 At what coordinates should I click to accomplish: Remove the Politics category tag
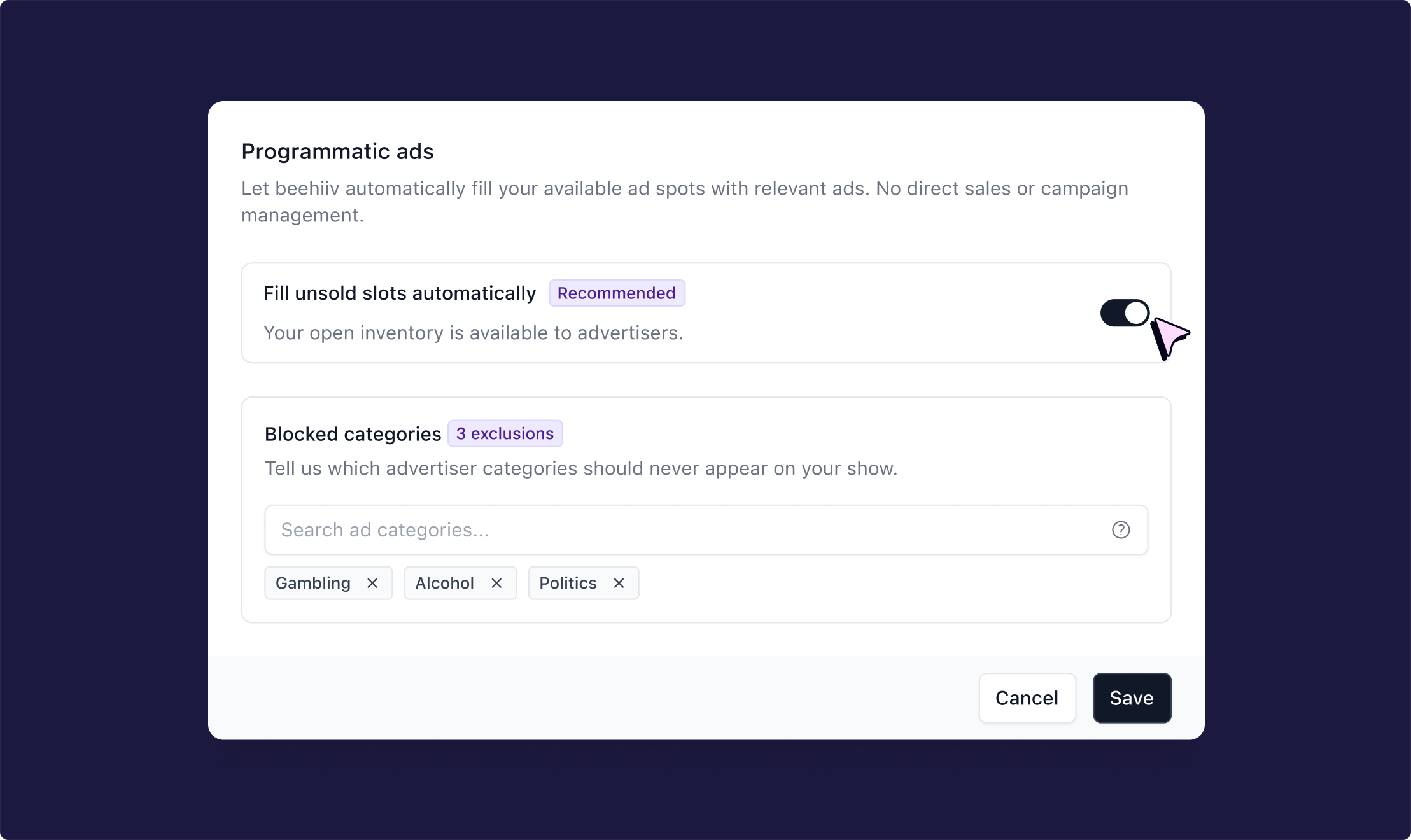[619, 583]
